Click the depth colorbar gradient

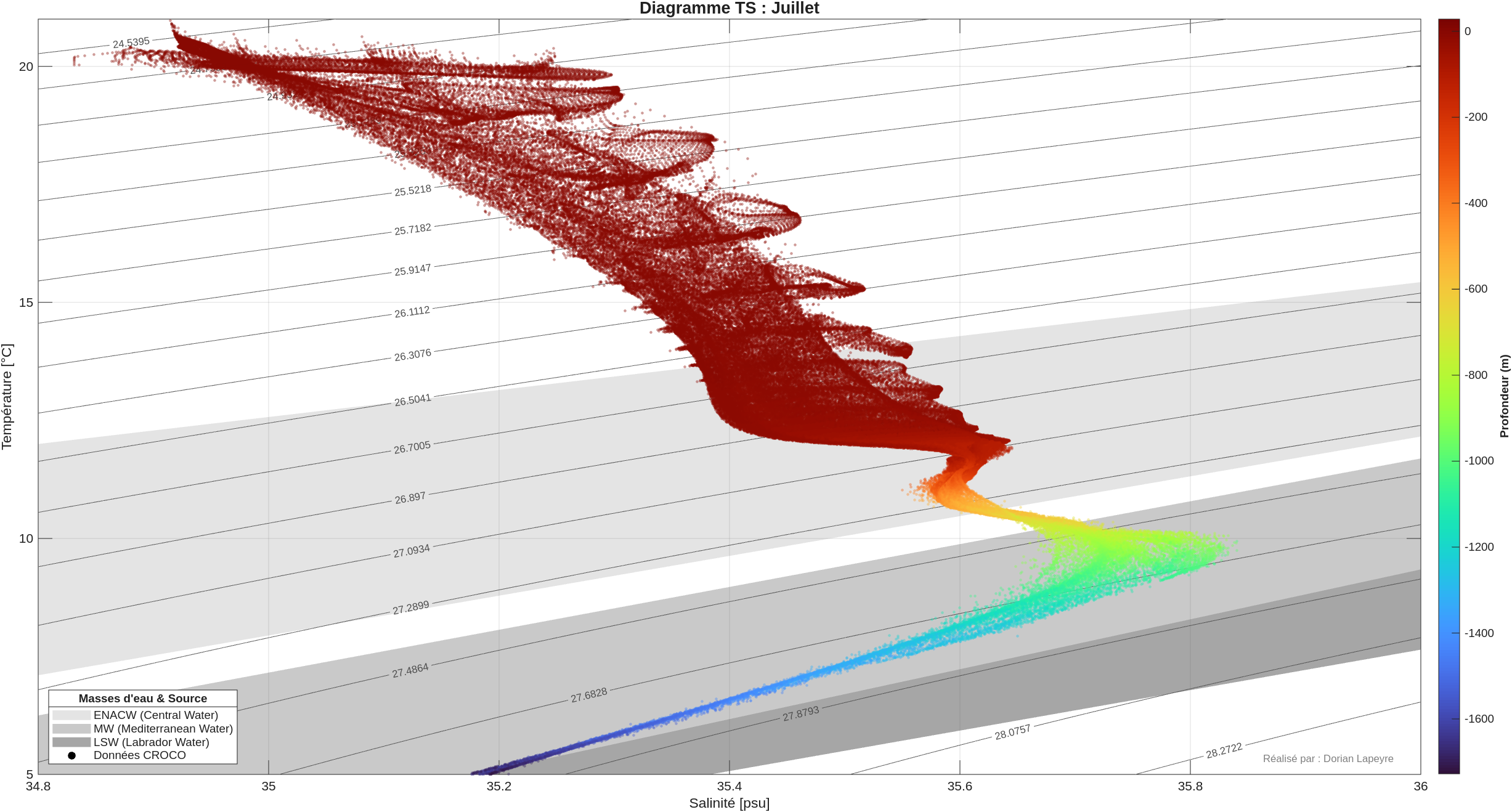1449,396
